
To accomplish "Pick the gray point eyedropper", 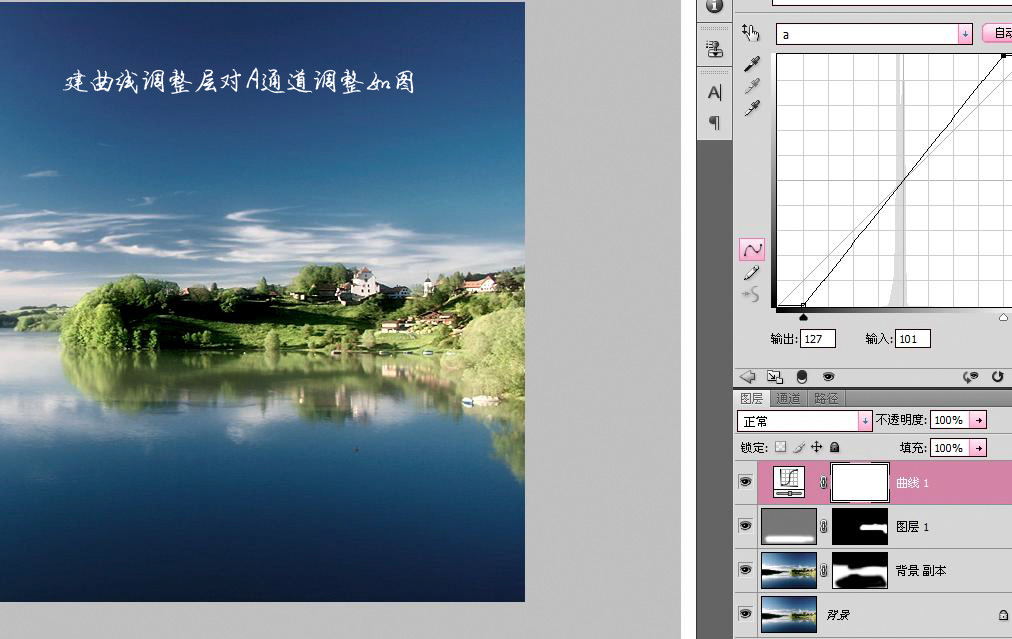I will click(752, 86).
